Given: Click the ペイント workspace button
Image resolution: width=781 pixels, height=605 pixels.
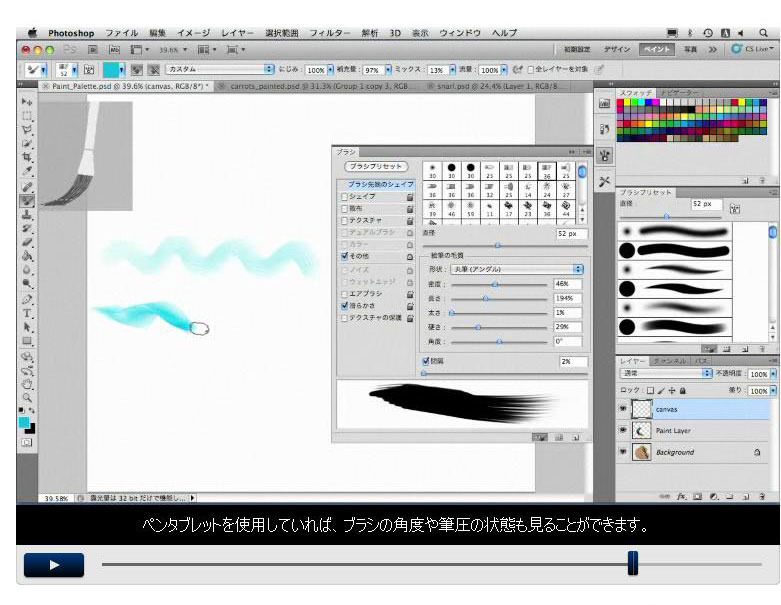Looking at the screenshot, I should [x=657, y=49].
